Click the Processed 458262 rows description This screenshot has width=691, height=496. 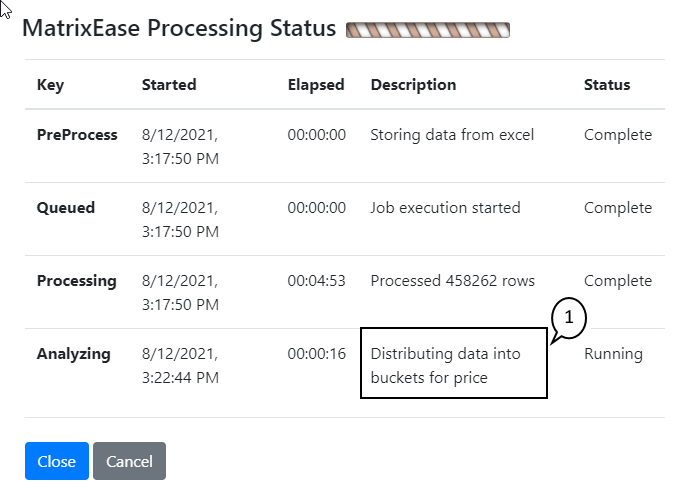452,281
